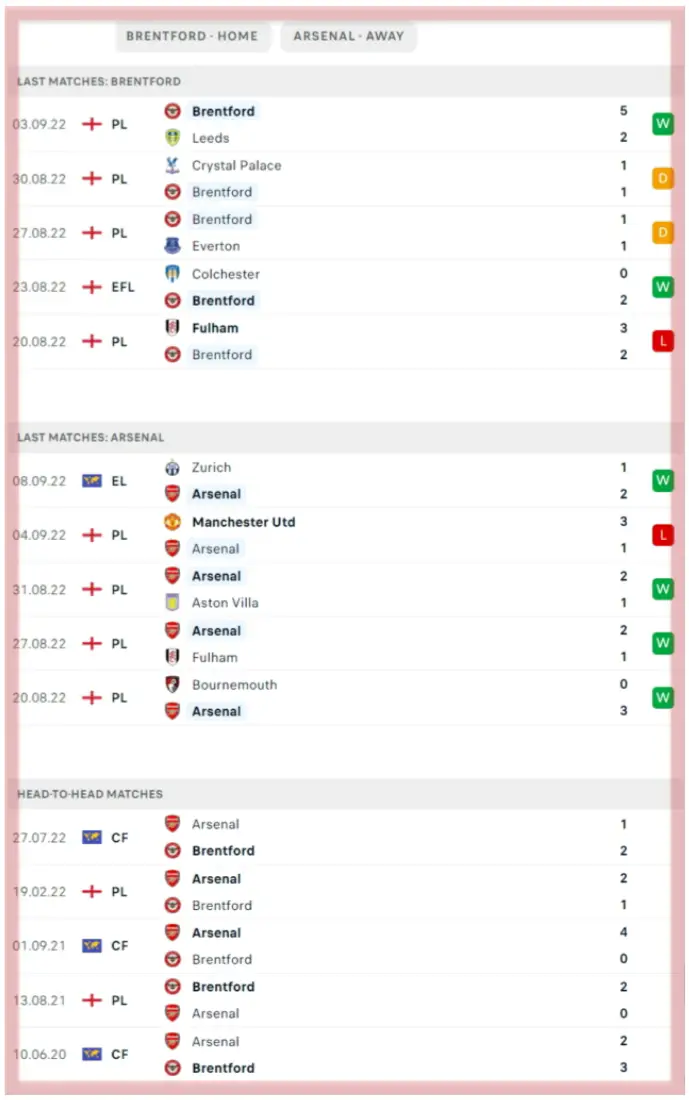Click the red L badge for Manchester Utd match
Image resolution: width=689 pixels, height=1100 pixels.
[x=662, y=536]
